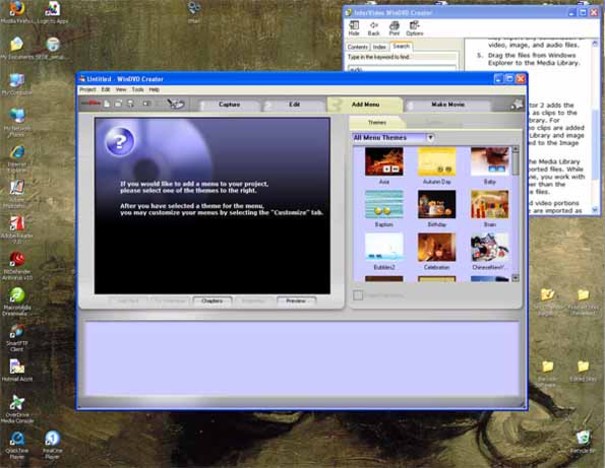Click the blue question mark help icon
The image size is (605, 468).
coord(120,142)
